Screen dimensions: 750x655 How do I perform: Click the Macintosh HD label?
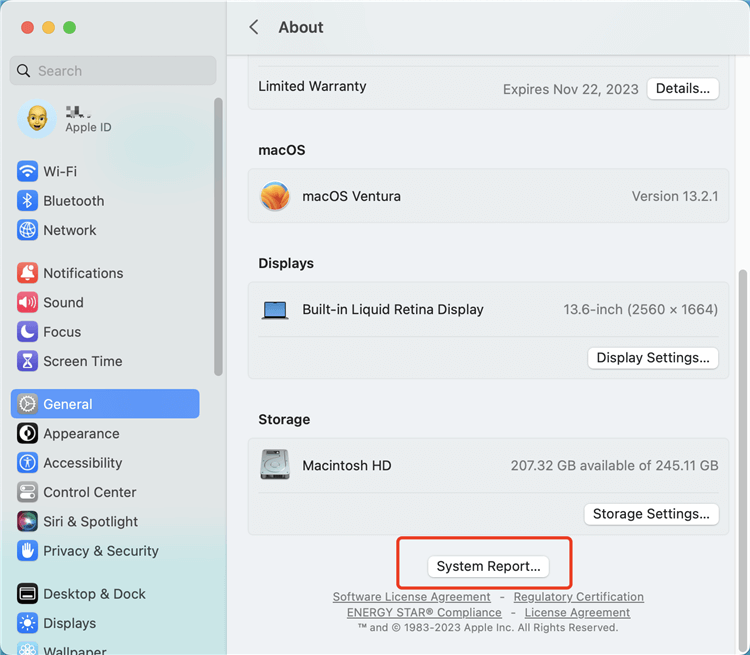tap(347, 466)
